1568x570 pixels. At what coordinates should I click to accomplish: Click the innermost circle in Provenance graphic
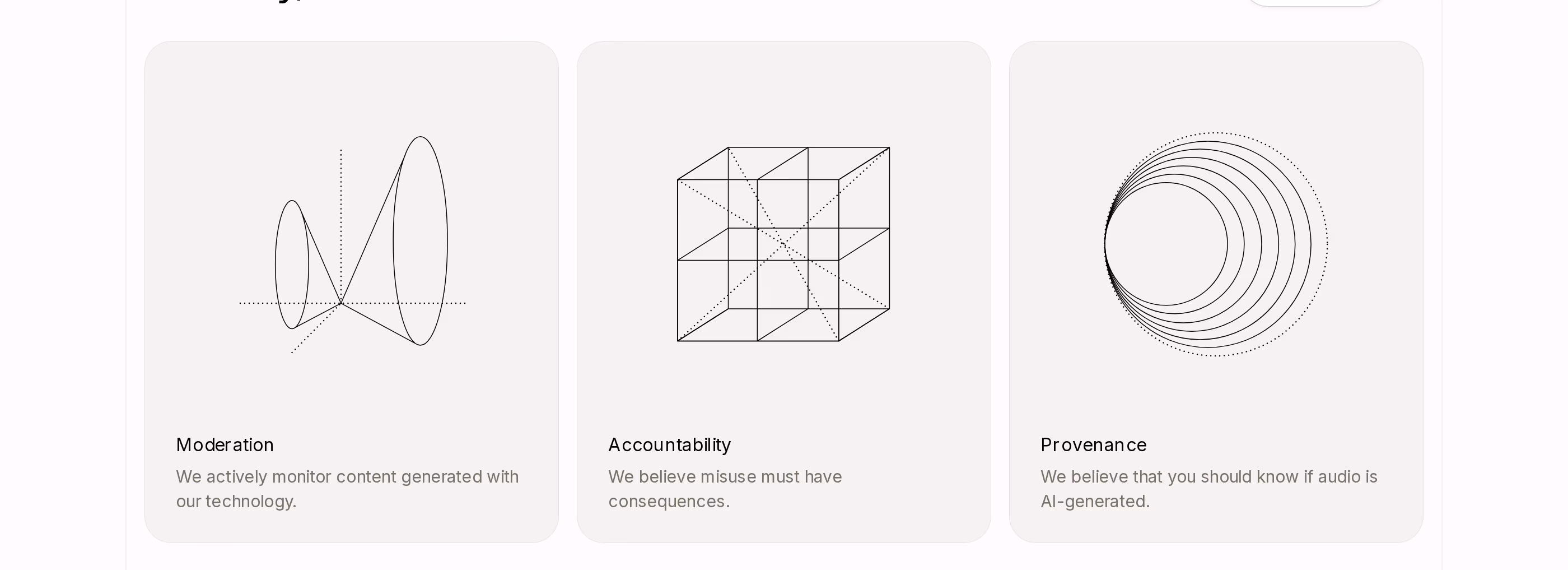[x=1166, y=244]
